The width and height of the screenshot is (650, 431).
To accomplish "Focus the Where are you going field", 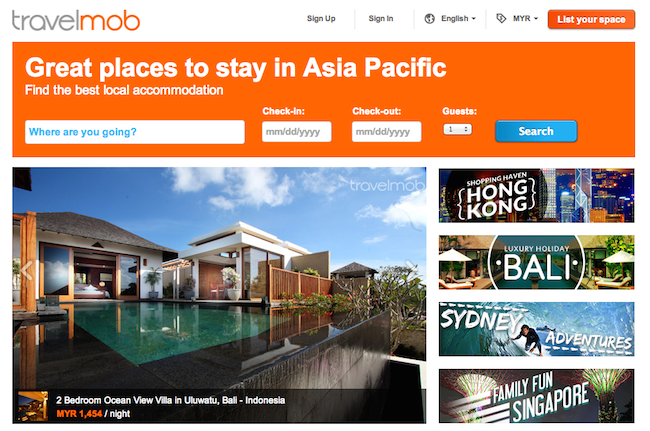I will click(135, 132).
